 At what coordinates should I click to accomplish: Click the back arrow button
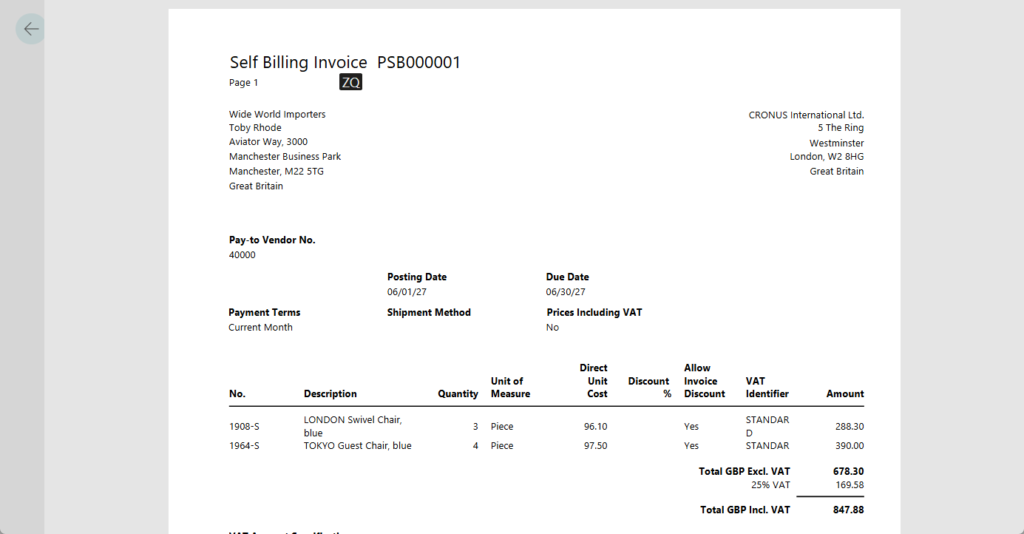pyautogui.click(x=31, y=29)
